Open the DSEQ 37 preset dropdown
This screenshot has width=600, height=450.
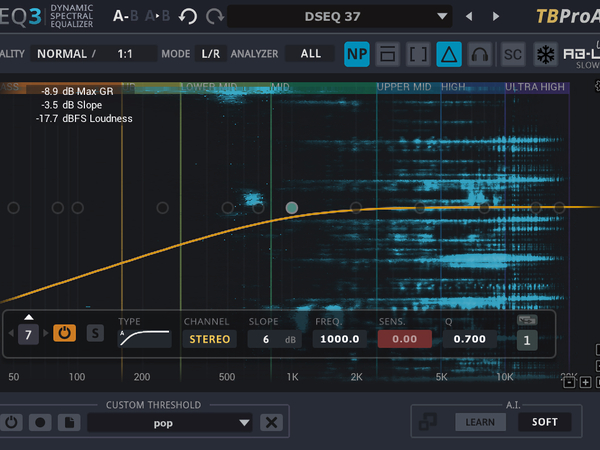340,17
